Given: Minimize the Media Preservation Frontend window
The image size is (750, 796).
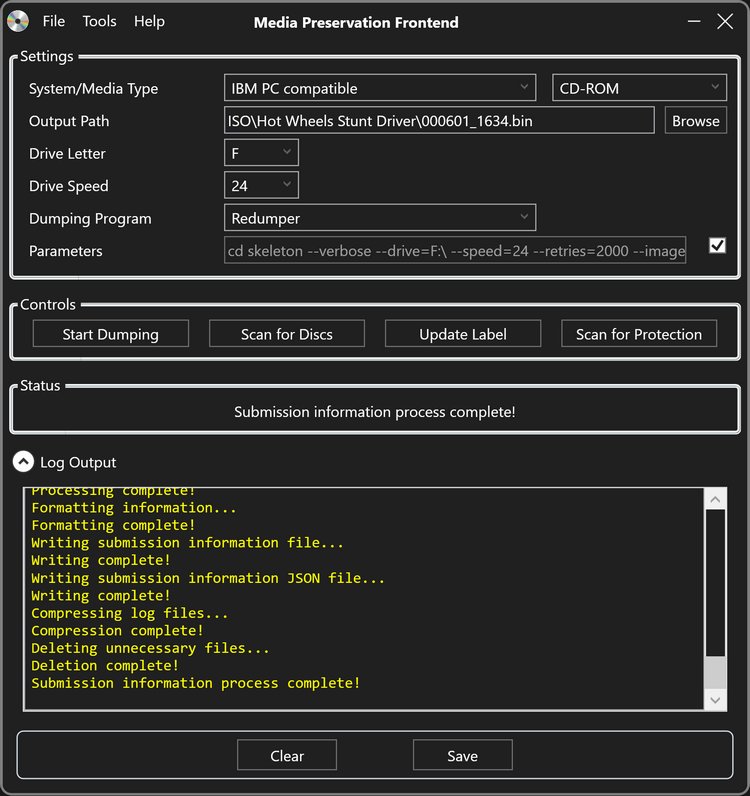Looking at the screenshot, I should (x=694, y=21).
